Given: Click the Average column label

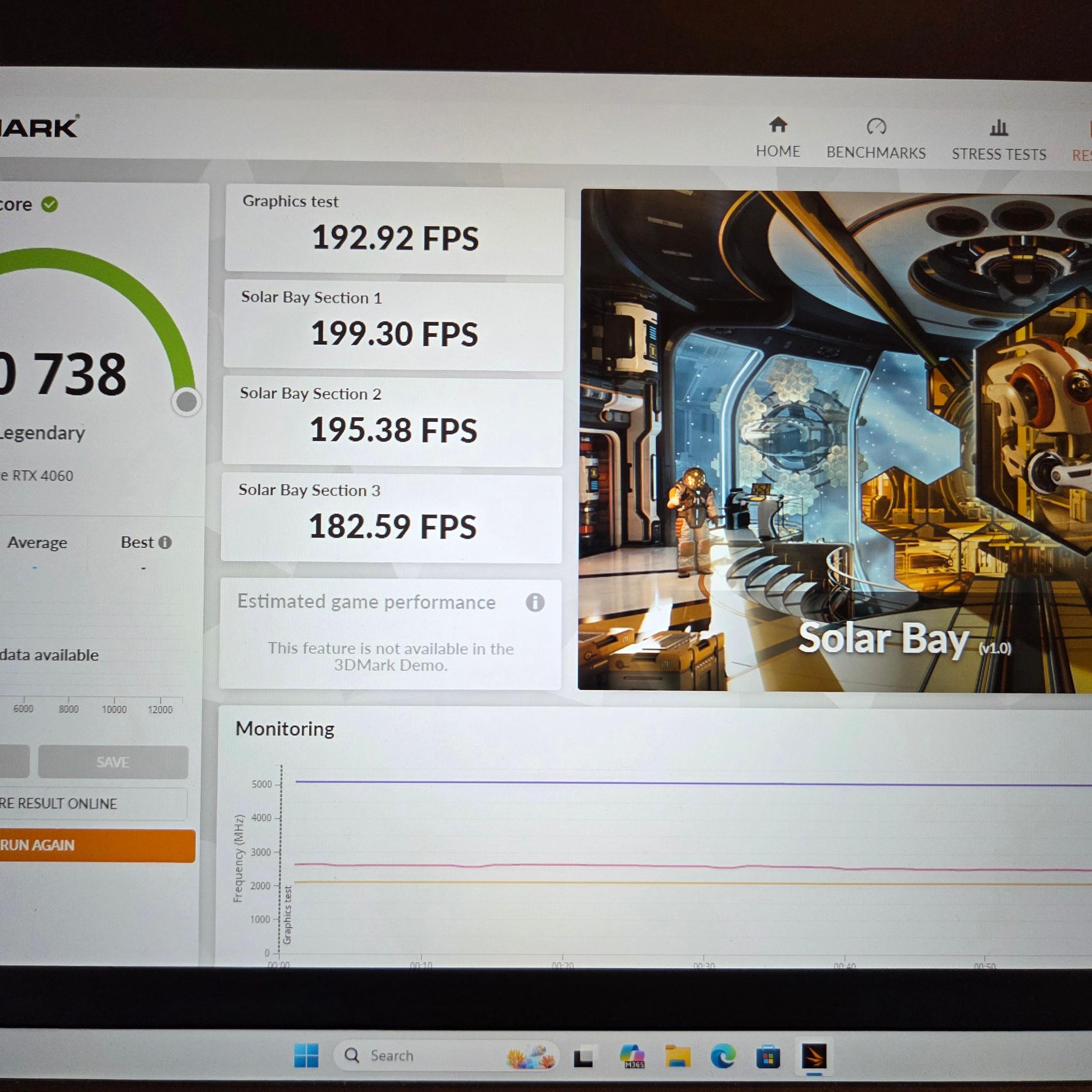Looking at the screenshot, I should pos(37,543).
